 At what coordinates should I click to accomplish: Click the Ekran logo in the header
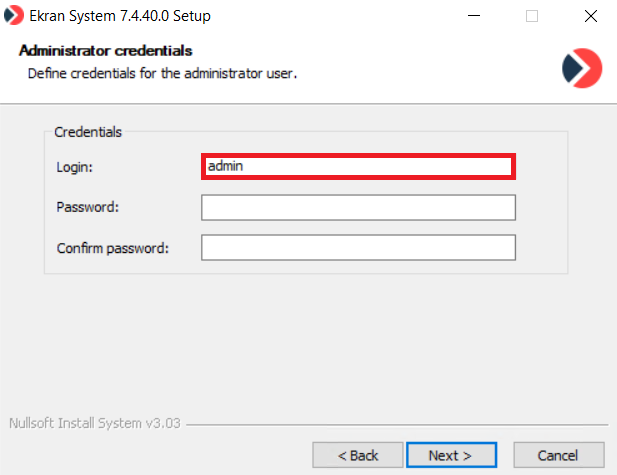coord(582,67)
